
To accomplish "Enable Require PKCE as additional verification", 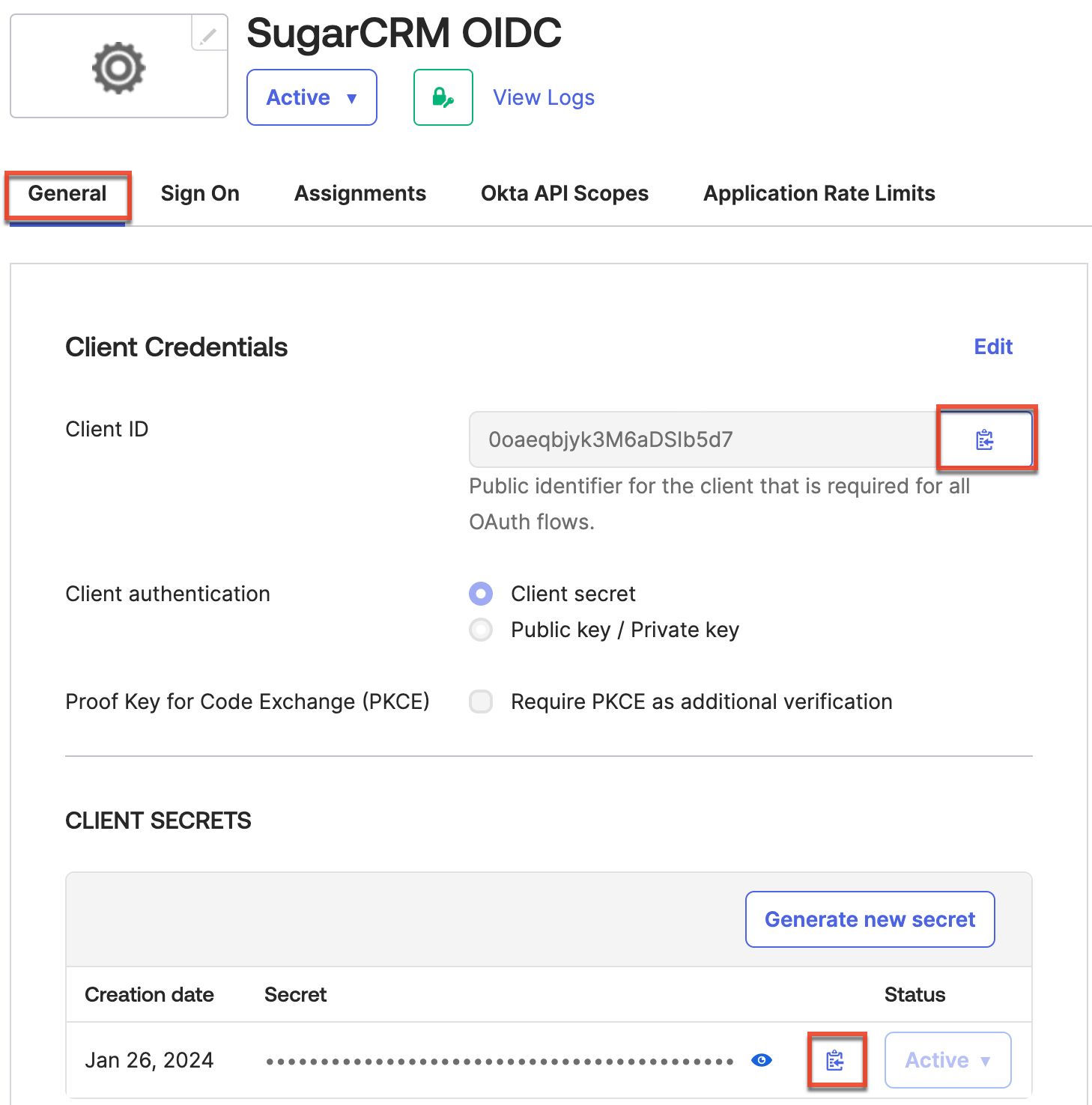I will [x=481, y=701].
